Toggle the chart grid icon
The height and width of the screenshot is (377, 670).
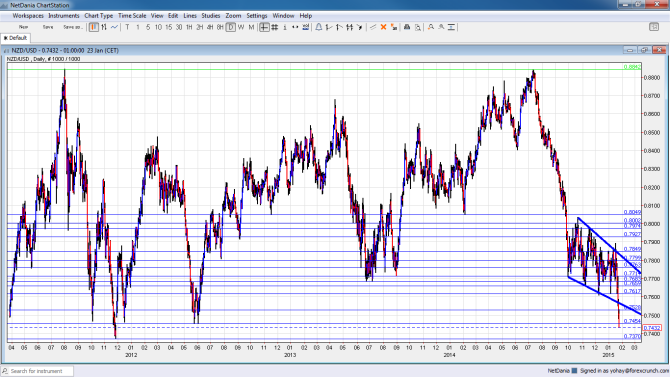(x=275, y=27)
